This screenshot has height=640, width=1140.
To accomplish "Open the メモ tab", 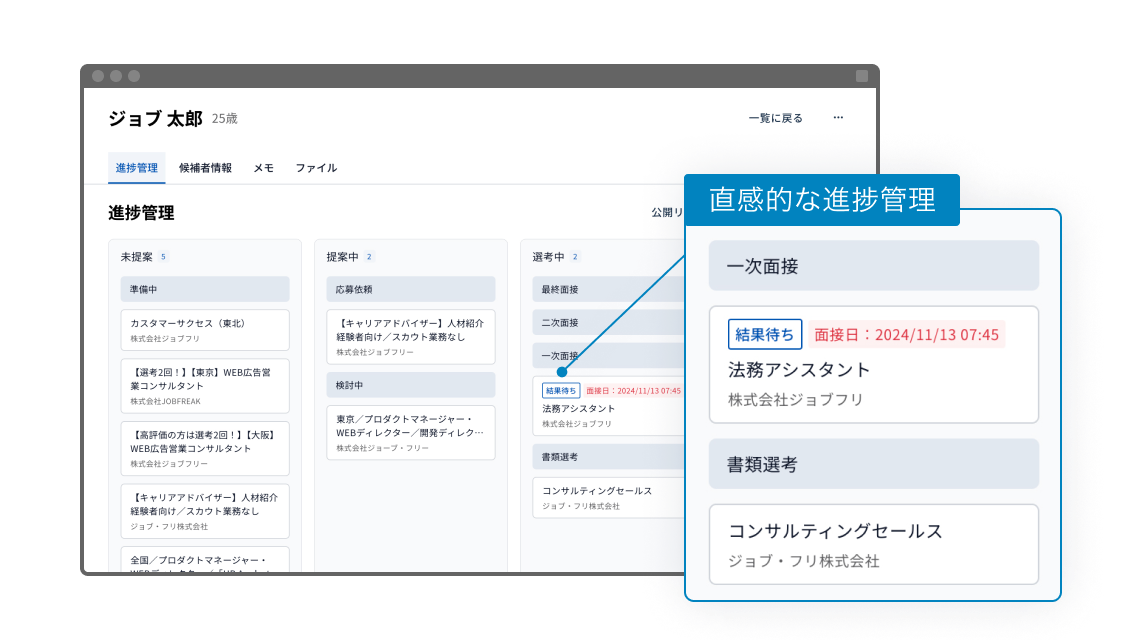I will click(263, 168).
